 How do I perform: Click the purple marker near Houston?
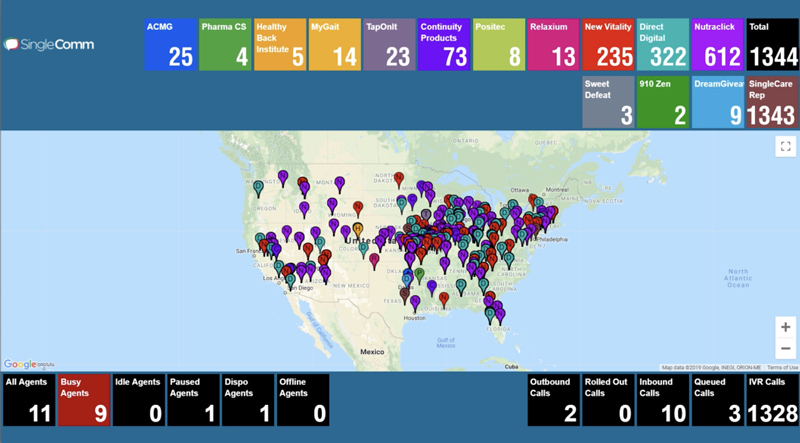415,303
